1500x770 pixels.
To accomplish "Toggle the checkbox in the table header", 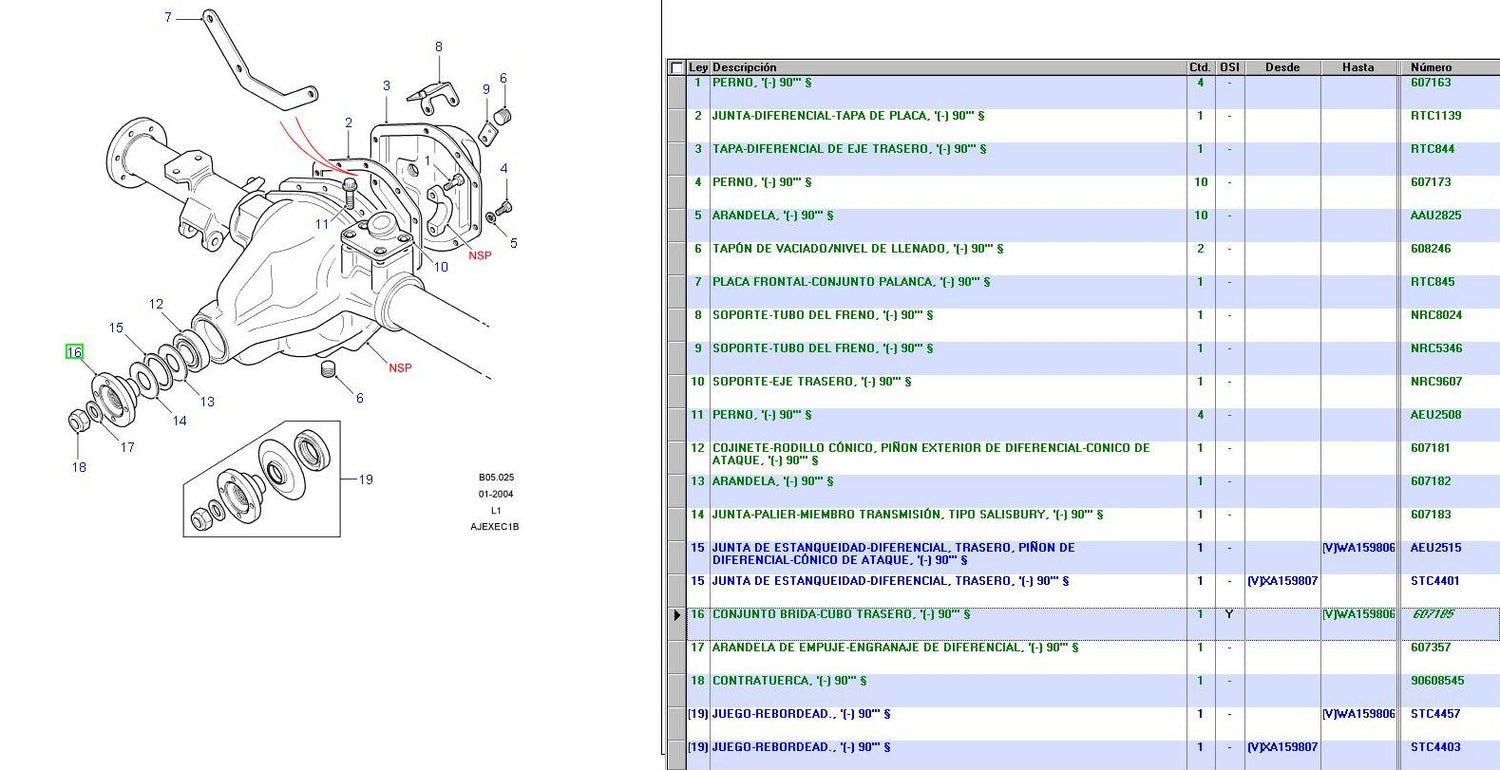I will click(677, 68).
